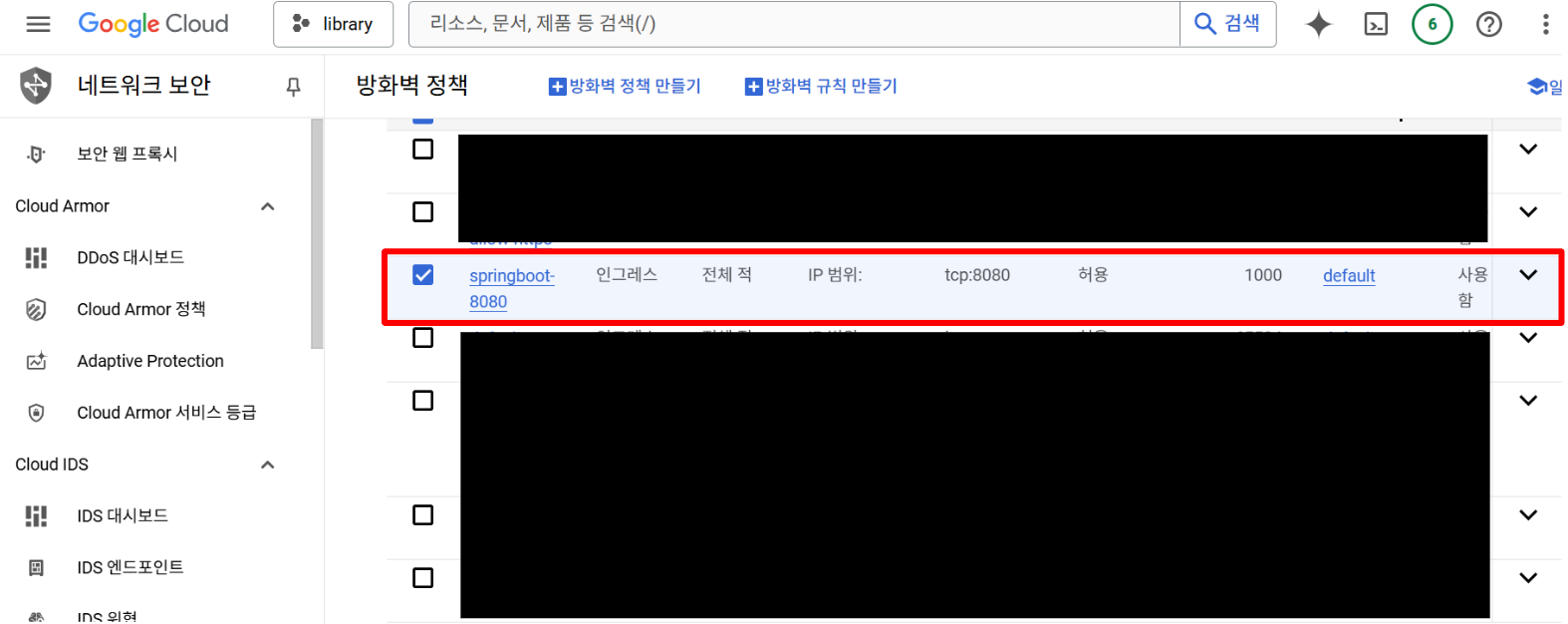Open Gemini AI assistant sparkle icon
This screenshot has width=1568, height=624.
click(1319, 24)
